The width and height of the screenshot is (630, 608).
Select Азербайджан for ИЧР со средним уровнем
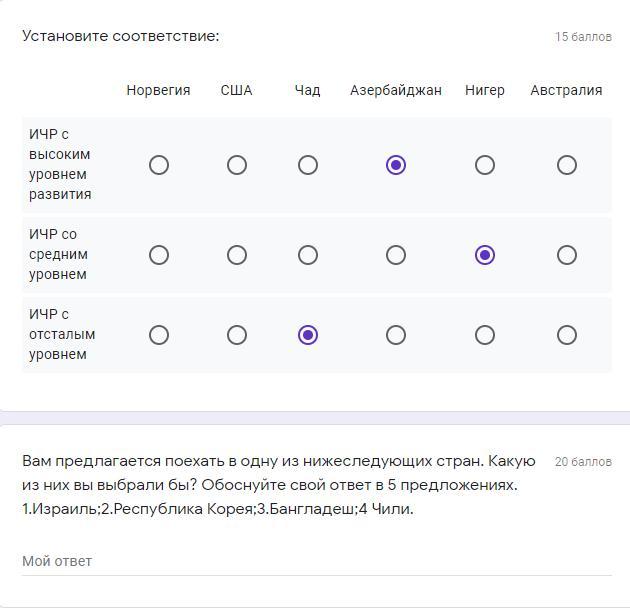coord(395,255)
